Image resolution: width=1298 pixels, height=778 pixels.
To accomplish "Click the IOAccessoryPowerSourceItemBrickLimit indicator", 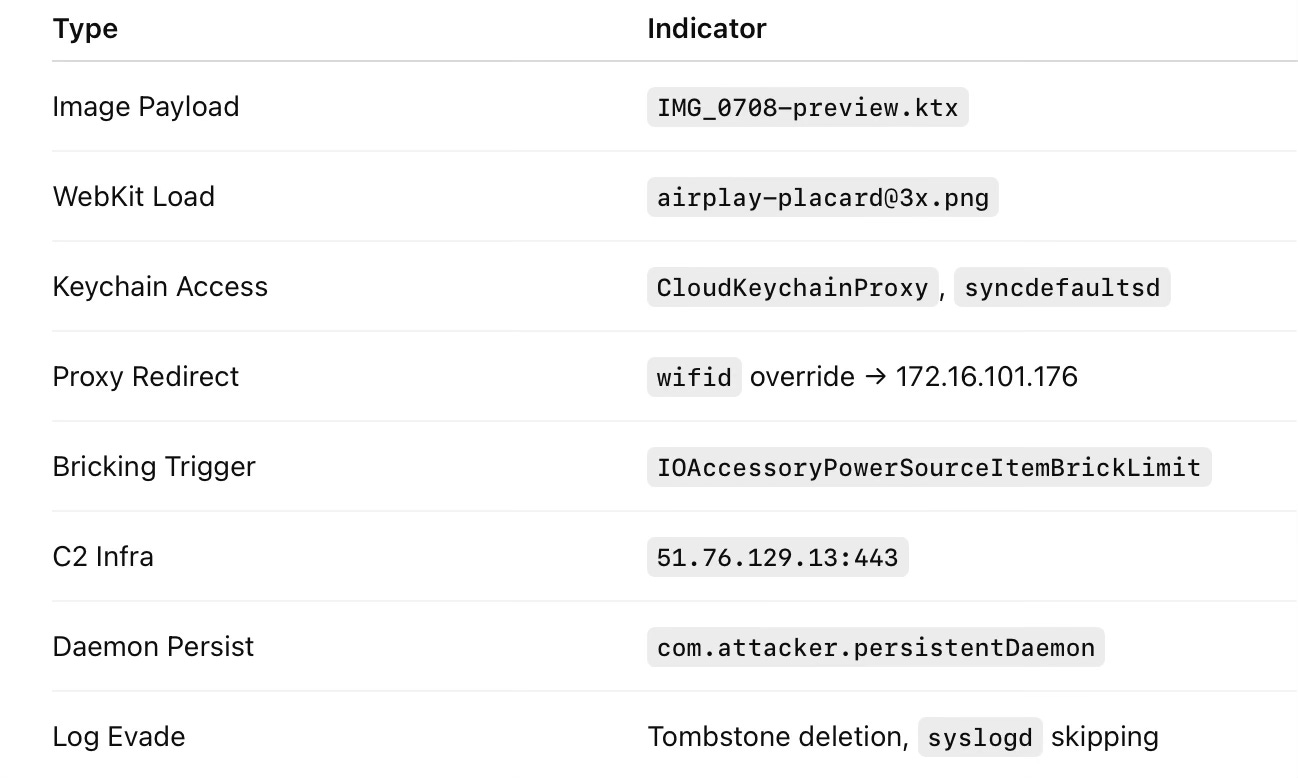I will point(929,467).
